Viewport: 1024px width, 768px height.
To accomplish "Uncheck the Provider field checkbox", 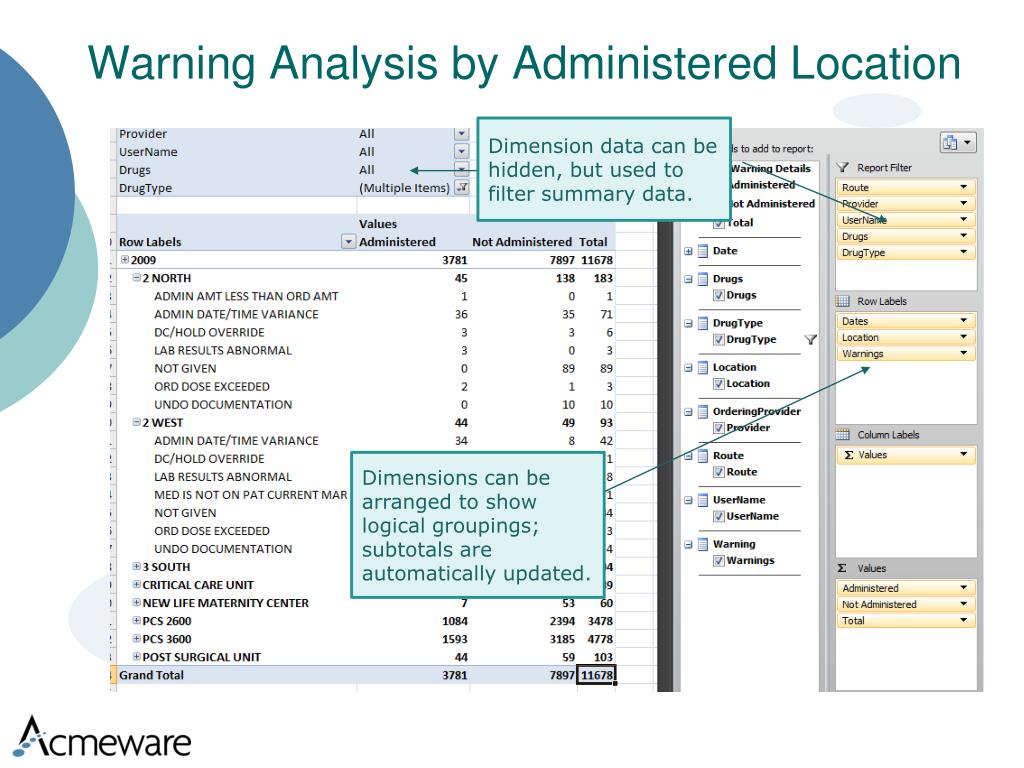I will tap(719, 428).
